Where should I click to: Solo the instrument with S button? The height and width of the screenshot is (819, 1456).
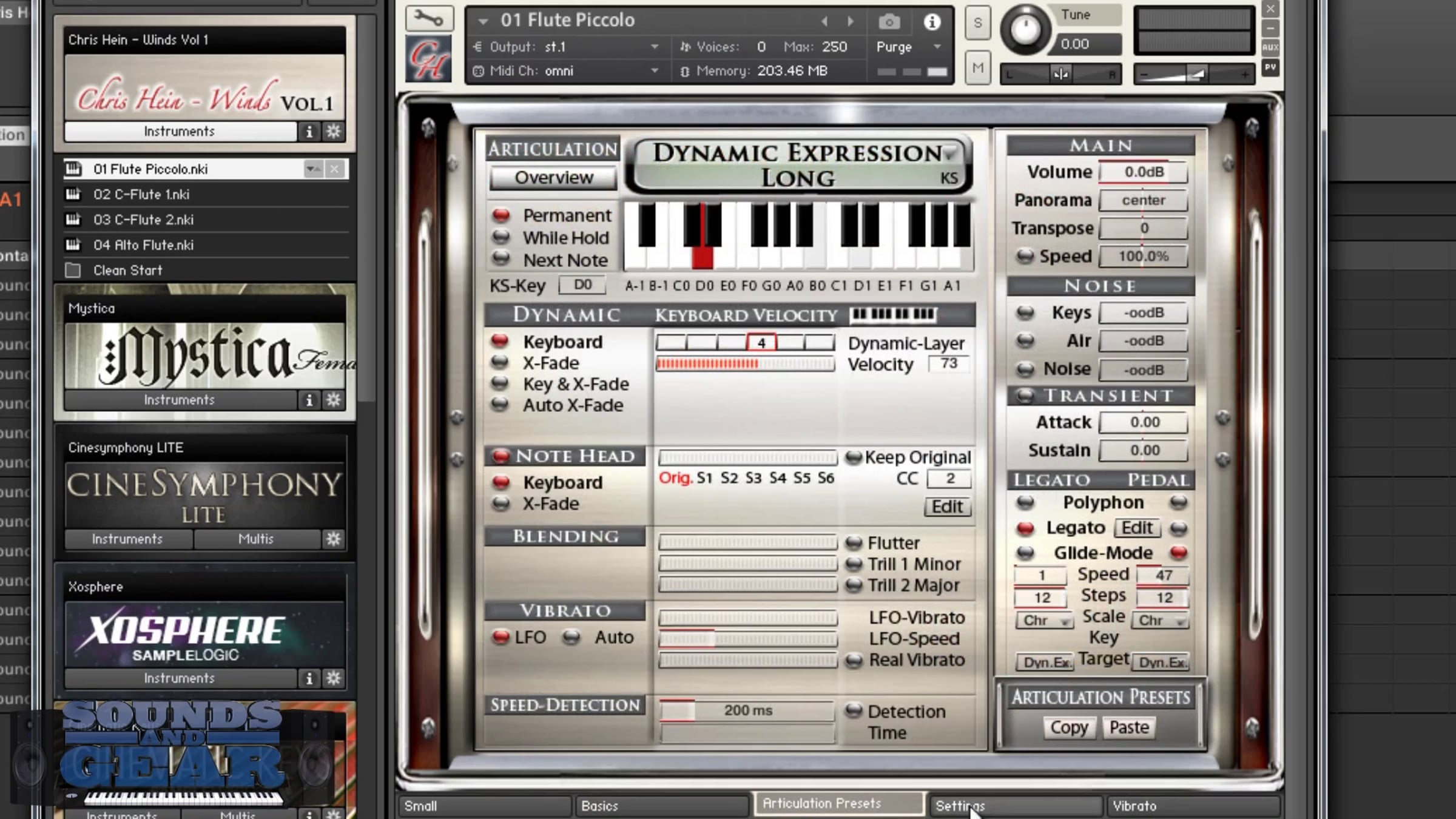coord(977,23)
